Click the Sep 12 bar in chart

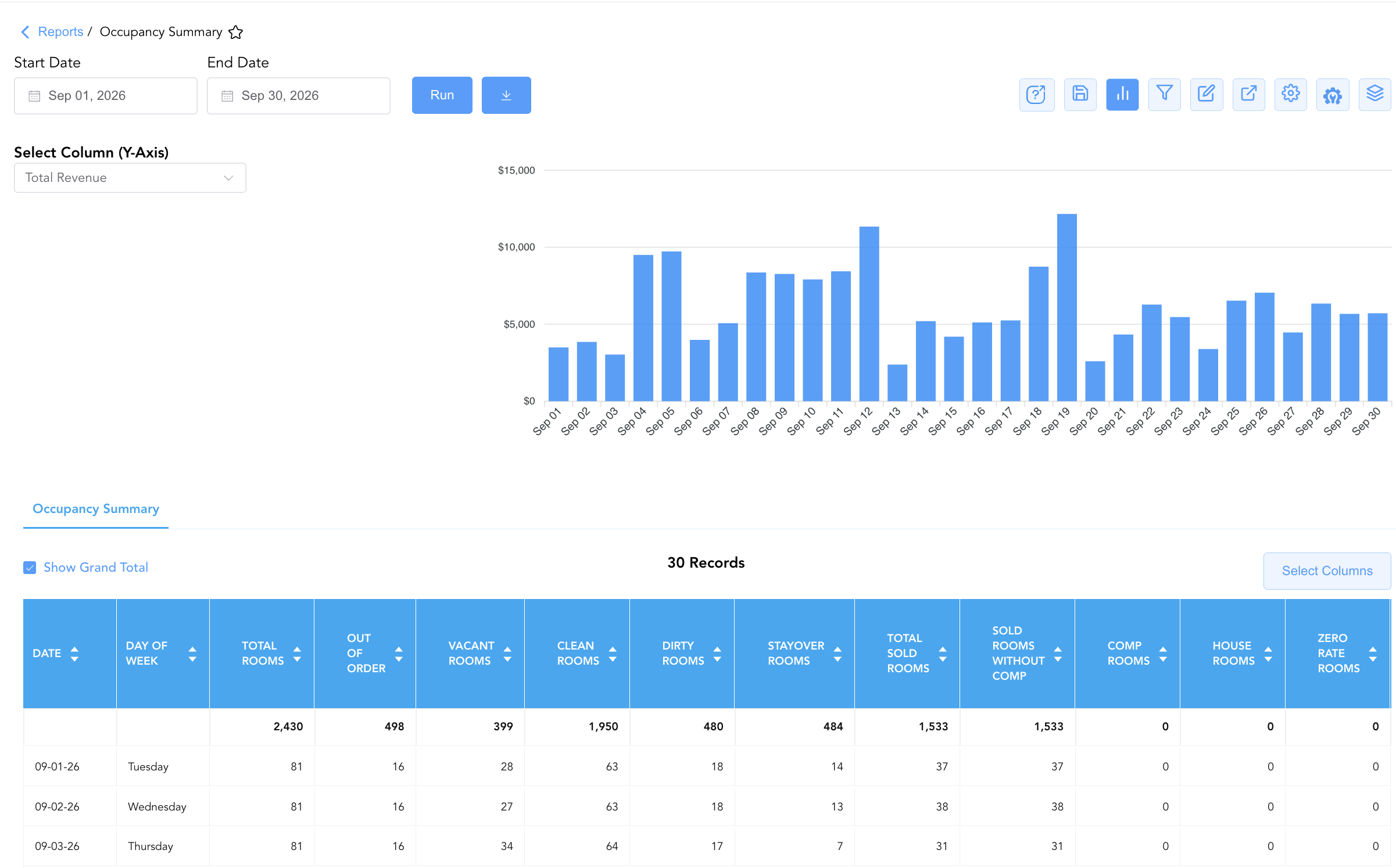[x=869, y=314]
